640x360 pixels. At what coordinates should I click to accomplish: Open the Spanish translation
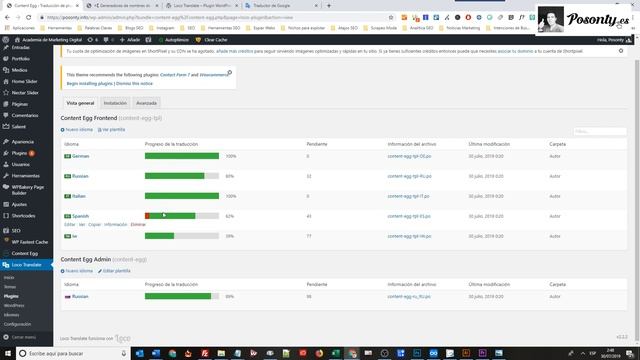click(80, 216)
